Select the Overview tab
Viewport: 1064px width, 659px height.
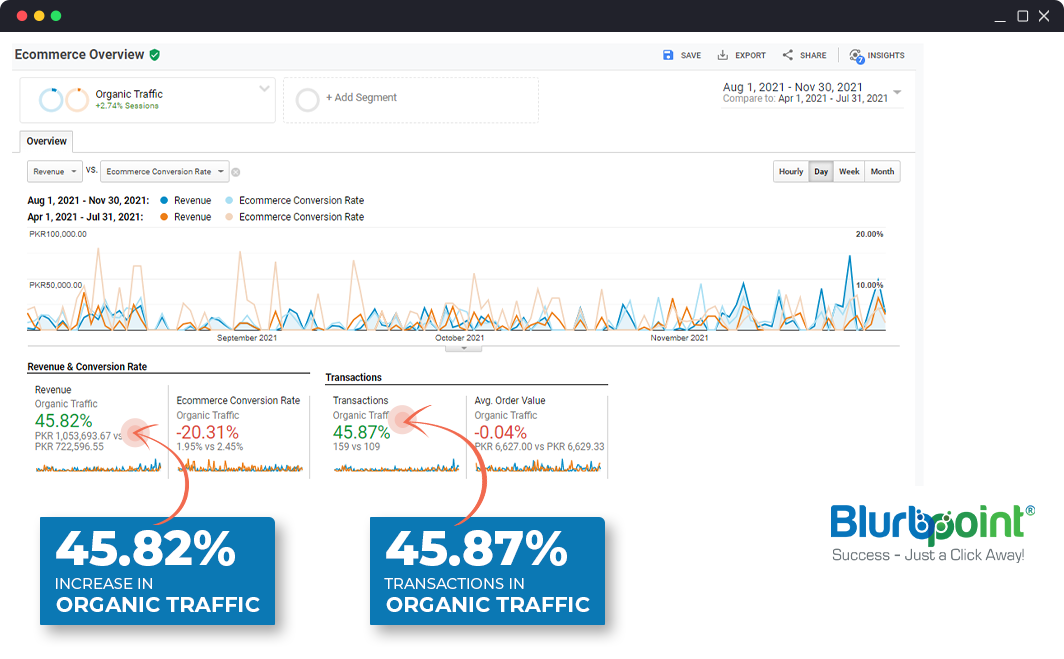click(x=46, y=142)
